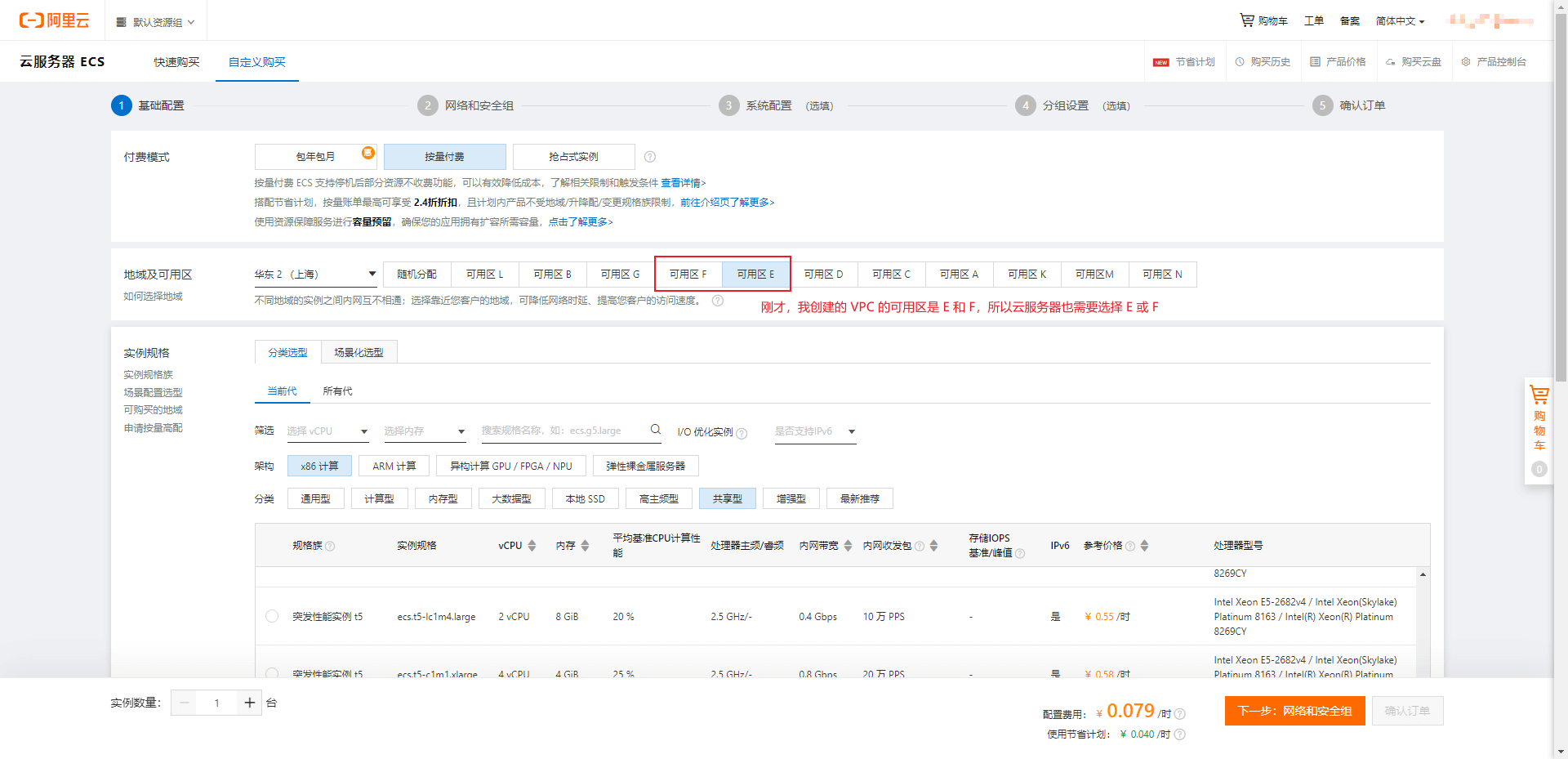Screen dimensions: 1568x759
Task: Open the 是否支持IPv6 dropdown
Action: click(815, 431)
